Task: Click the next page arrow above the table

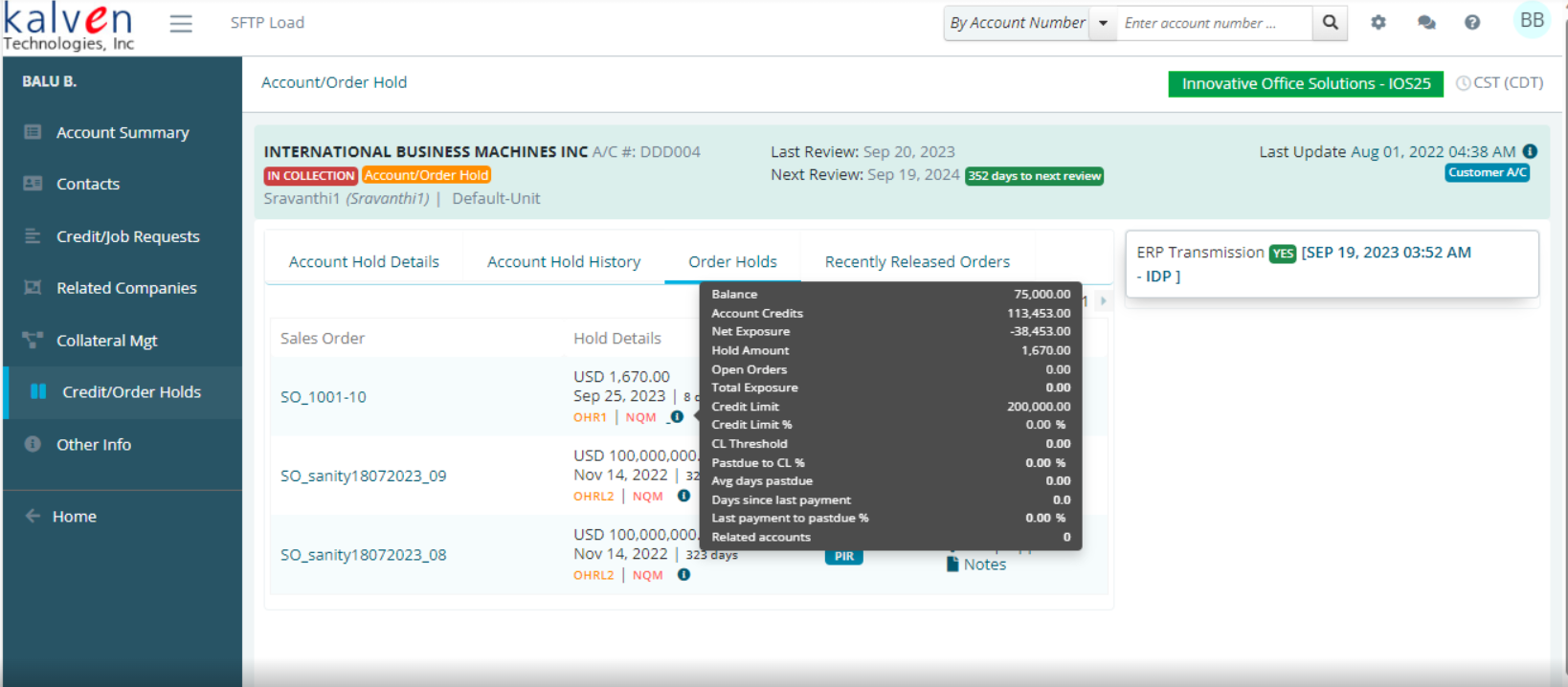Action: click(x=1103, y=300)
